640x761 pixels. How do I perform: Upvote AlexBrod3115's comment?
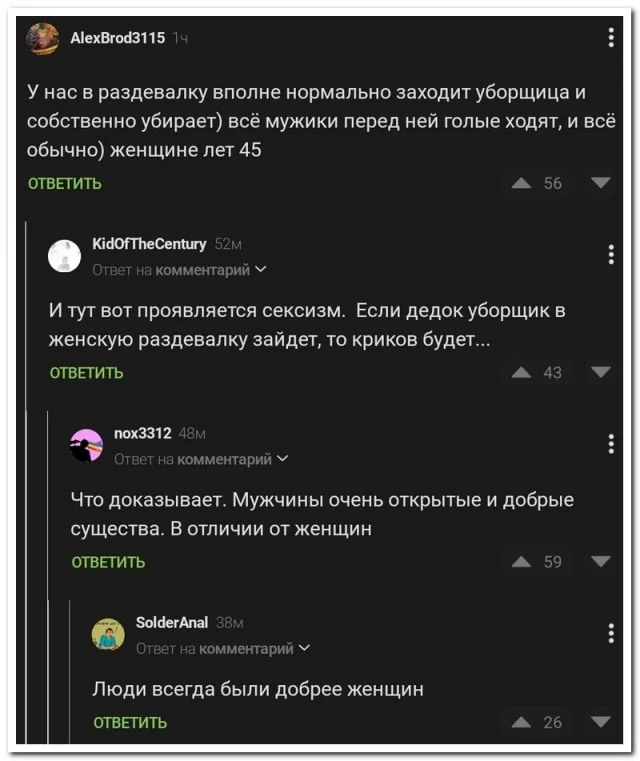(521, 183)
